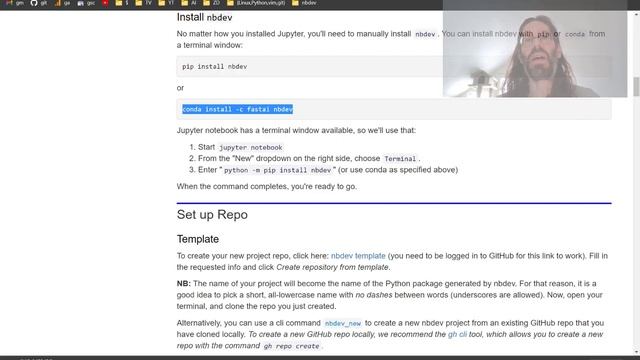Click the highlighted 'conda install -c fastai nbdev' command
The width and height of the screenshot is (640, 360).
pyautogui.click(x=238, y=109)
